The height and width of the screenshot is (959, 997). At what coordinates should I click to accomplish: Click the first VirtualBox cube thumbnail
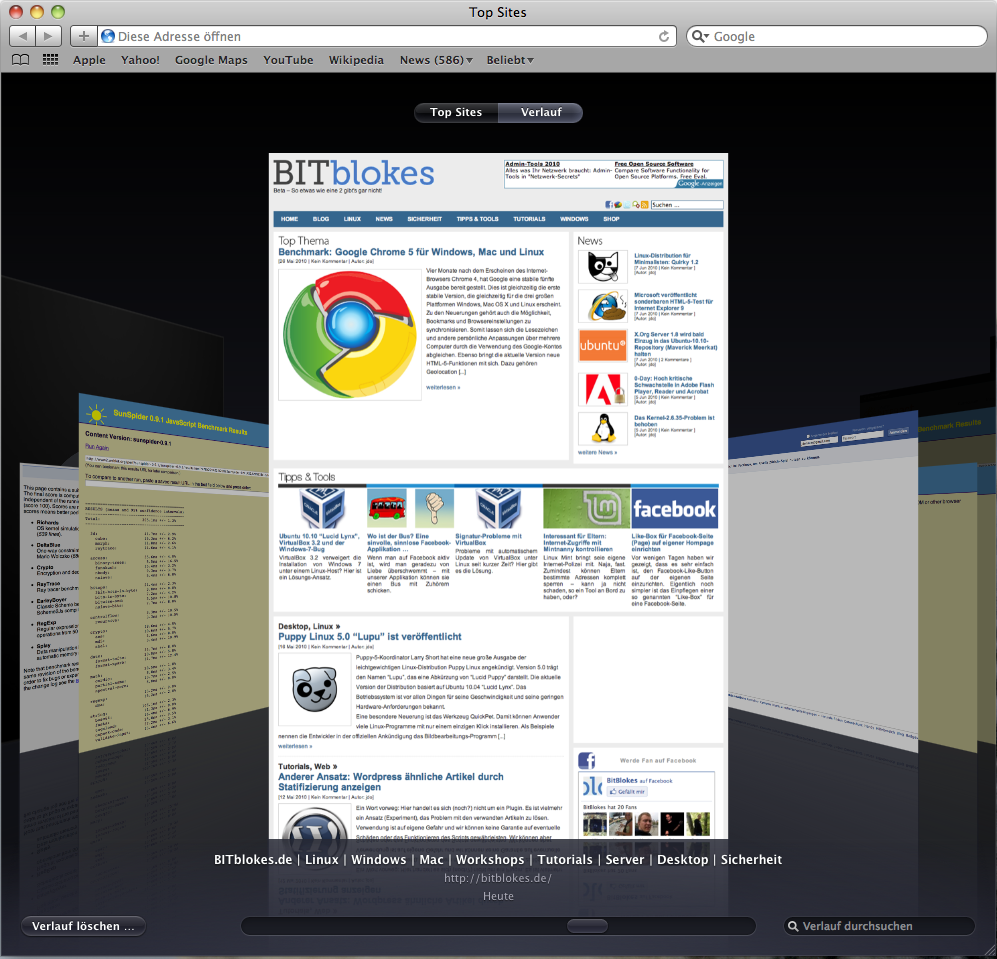point(322,508)
